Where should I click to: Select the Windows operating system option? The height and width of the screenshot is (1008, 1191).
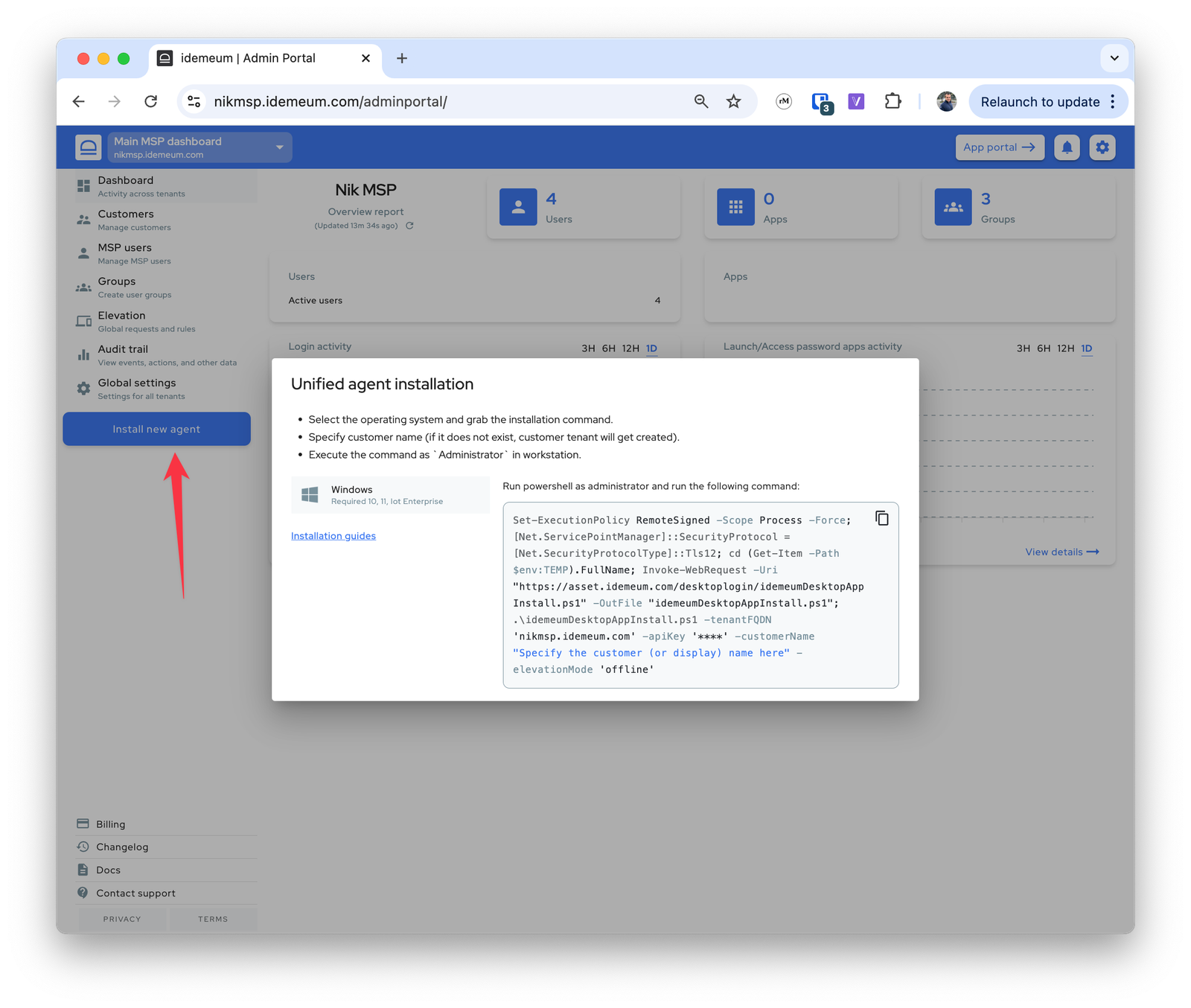coord(390,495)
